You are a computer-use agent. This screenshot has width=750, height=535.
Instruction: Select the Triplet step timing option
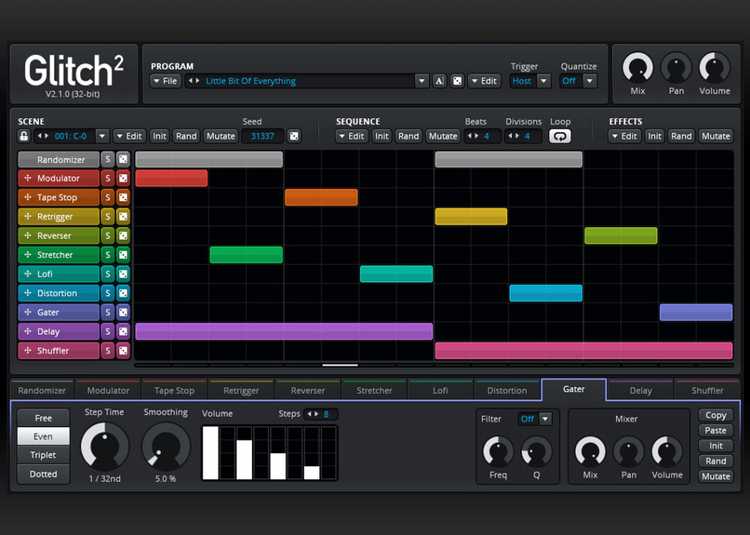43,455
